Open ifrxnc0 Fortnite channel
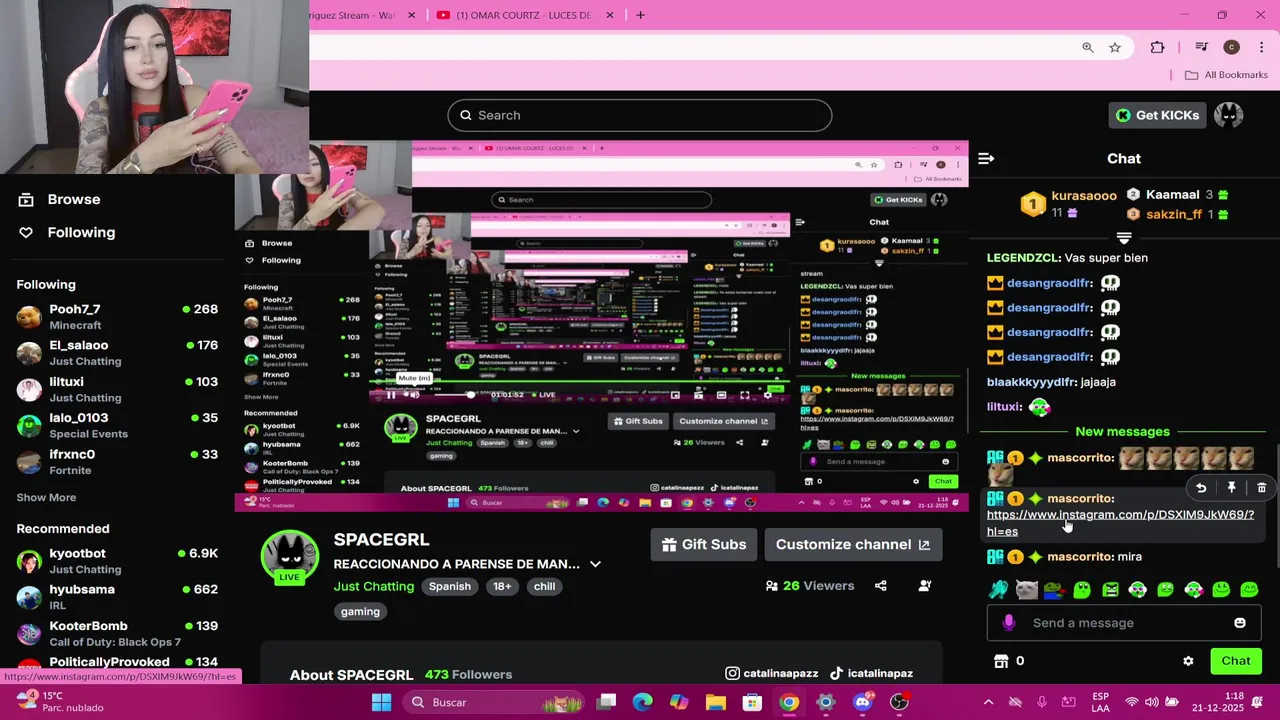 pos(118,461)
